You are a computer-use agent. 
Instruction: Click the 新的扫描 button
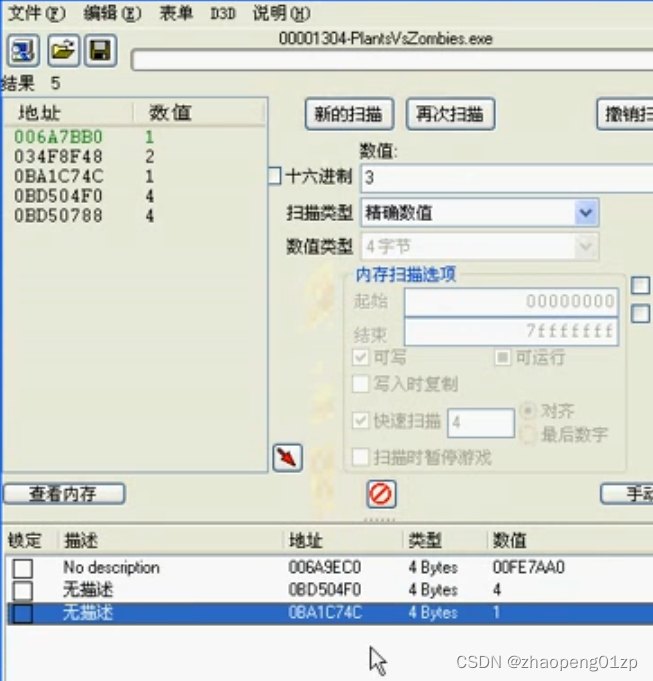(350, 114)
